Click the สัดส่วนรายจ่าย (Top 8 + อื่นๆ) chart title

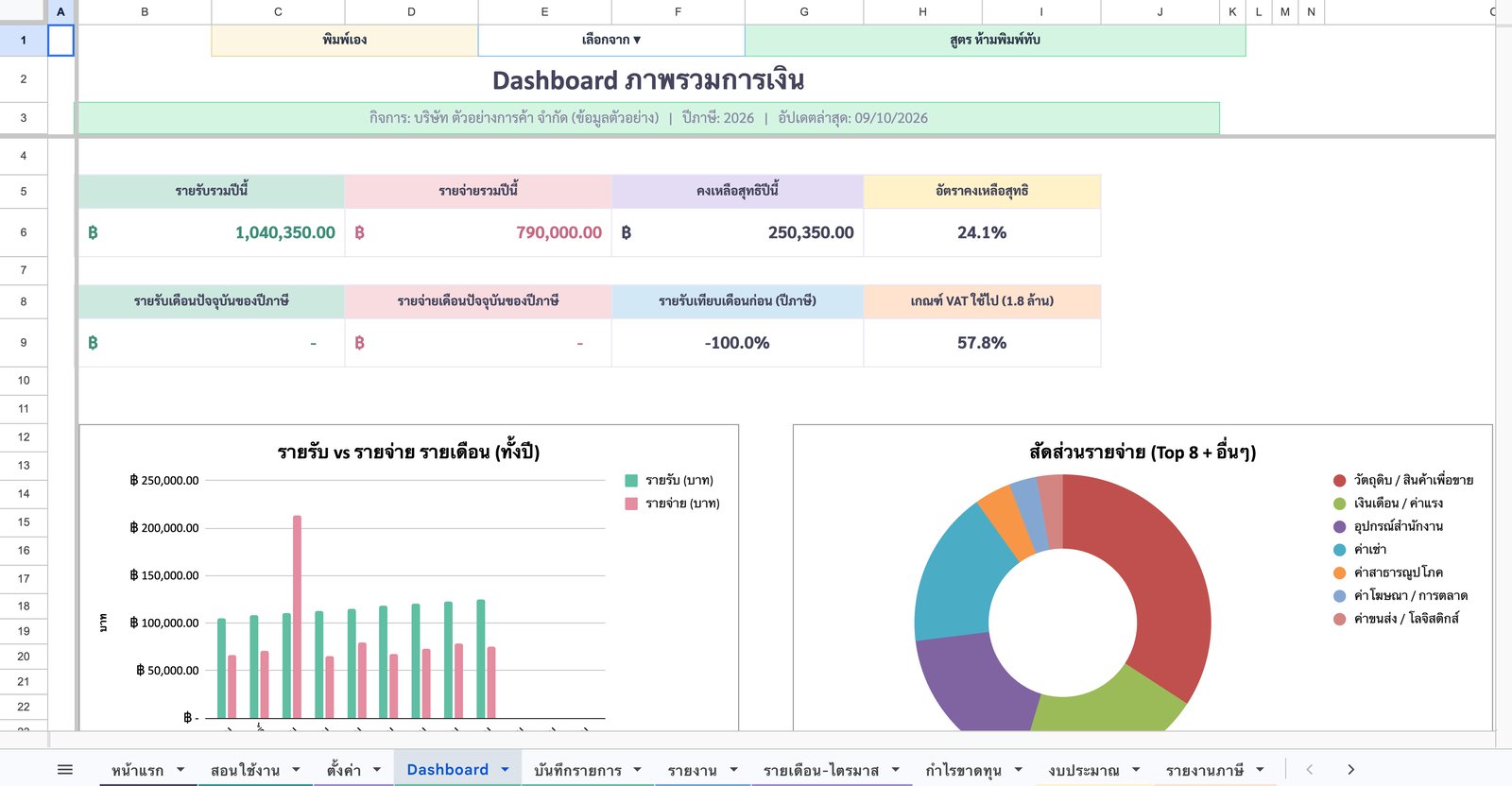[x=1143, y=452]
